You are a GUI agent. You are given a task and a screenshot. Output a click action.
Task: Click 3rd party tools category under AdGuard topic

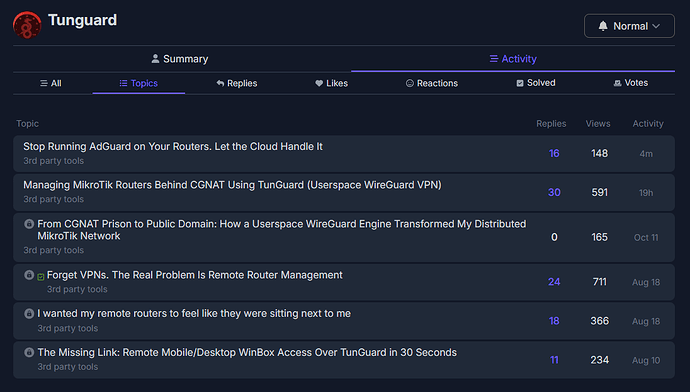54,161
